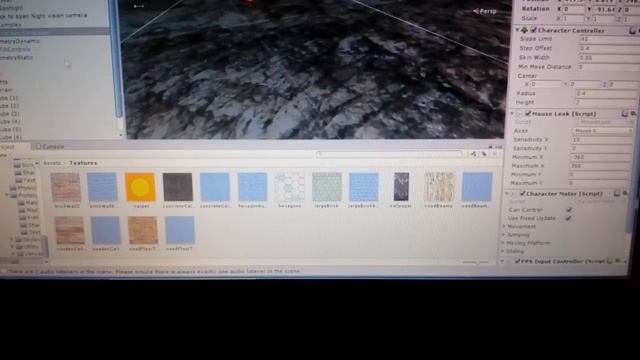Open Character Controller help icon
Image resolution: width=640 pixels, height=360 pixels.
(x=632, y=31)
